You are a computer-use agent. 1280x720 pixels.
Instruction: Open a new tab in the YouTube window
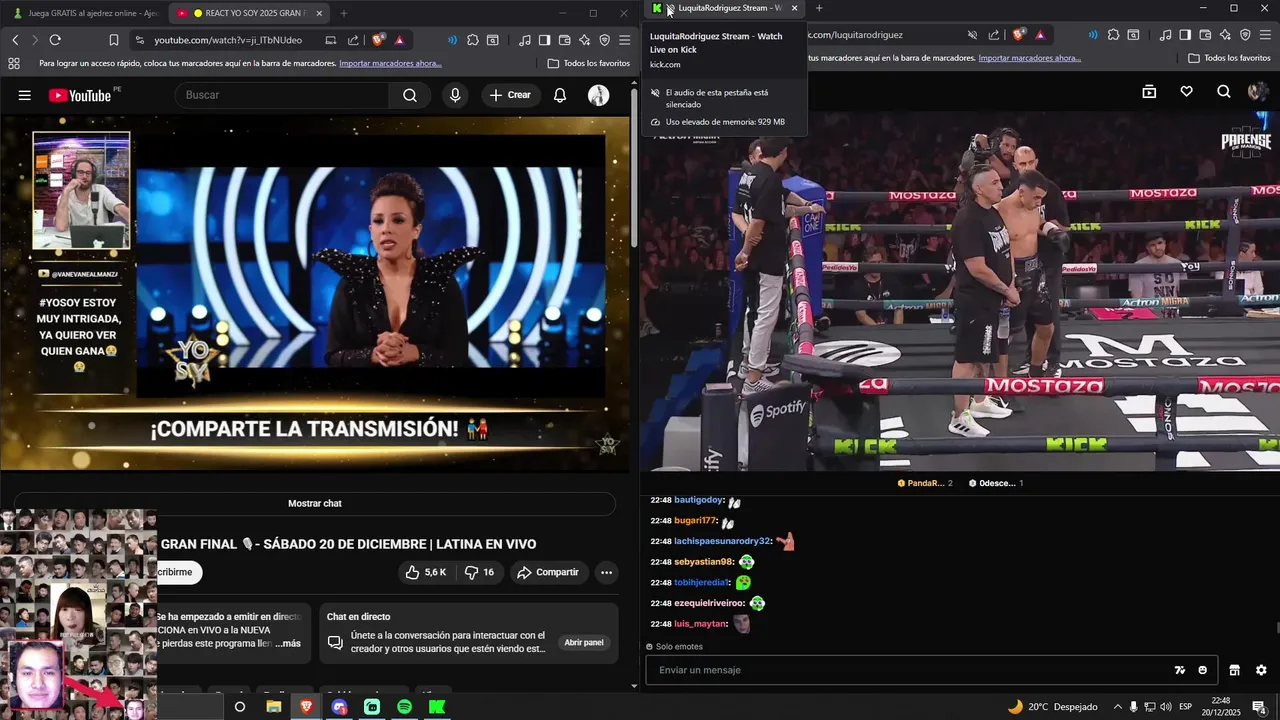point(344,13)
